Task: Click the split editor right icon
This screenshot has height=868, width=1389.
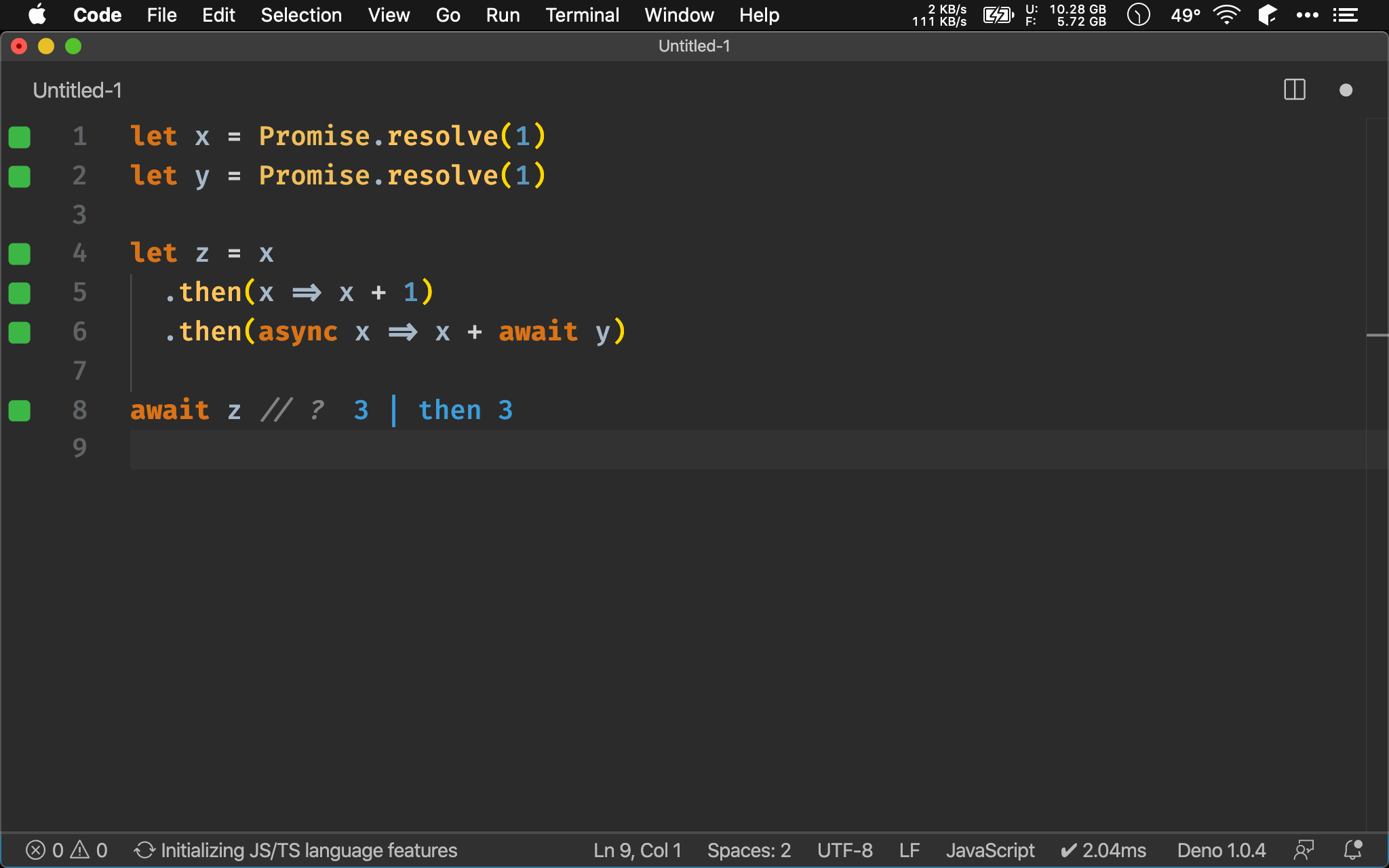Action: point(1294,90)
